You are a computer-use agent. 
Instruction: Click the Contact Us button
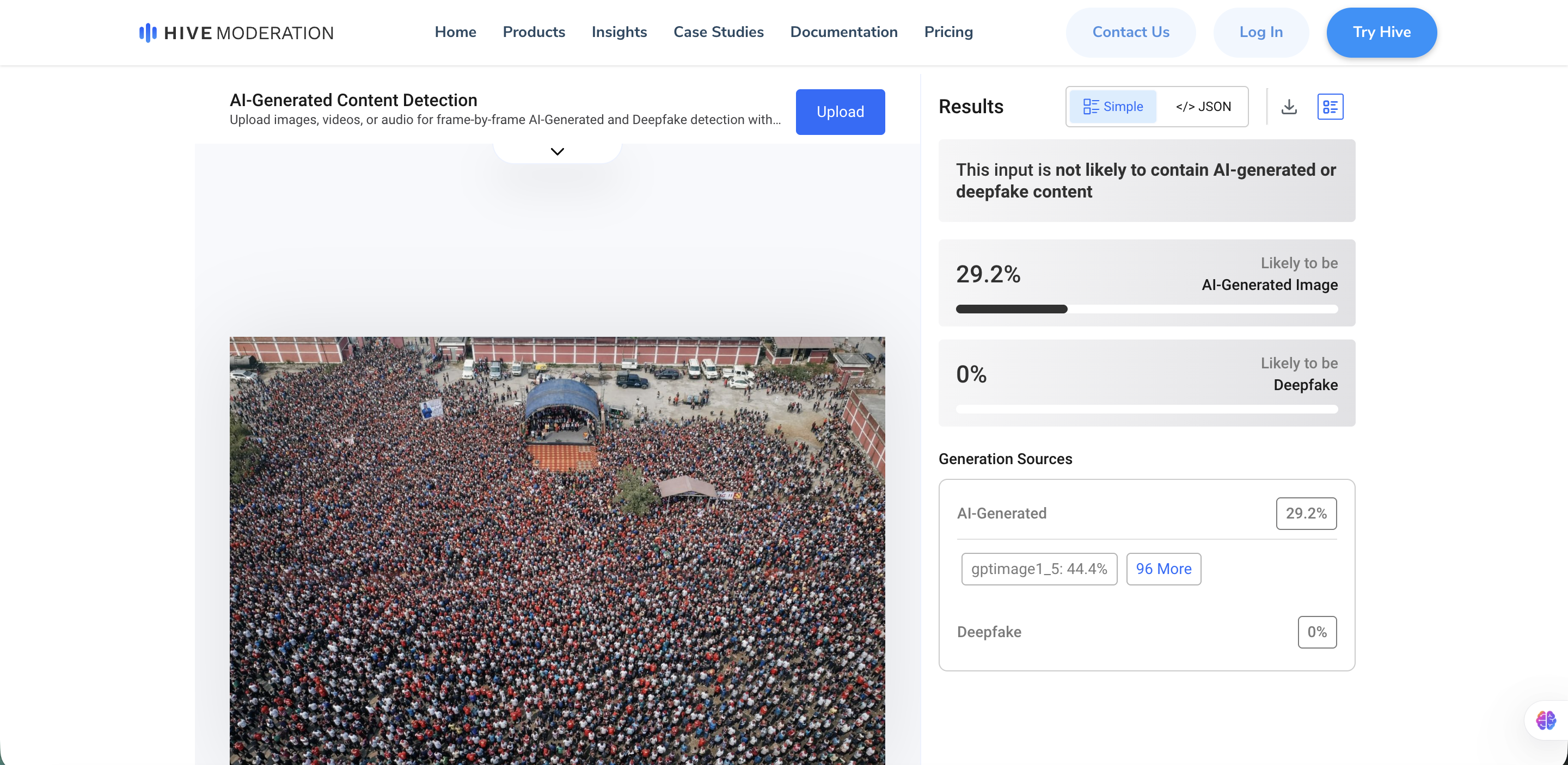pos(1130,32)
